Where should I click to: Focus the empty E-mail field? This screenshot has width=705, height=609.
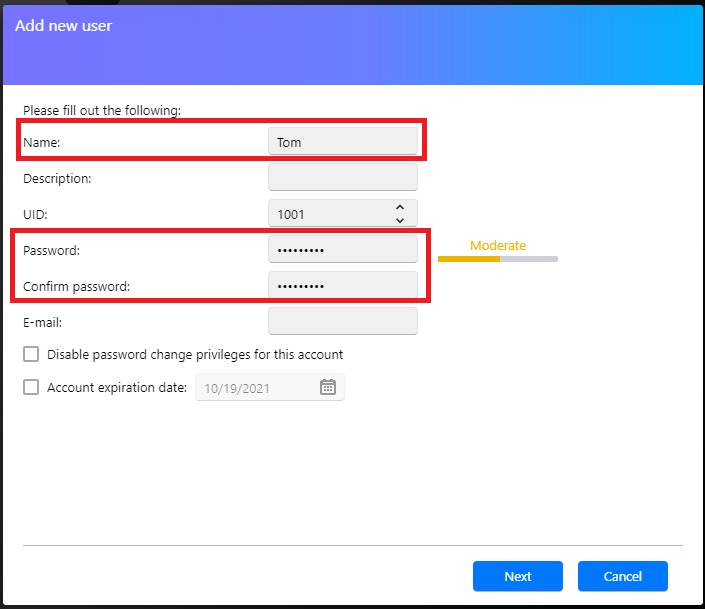342,322
